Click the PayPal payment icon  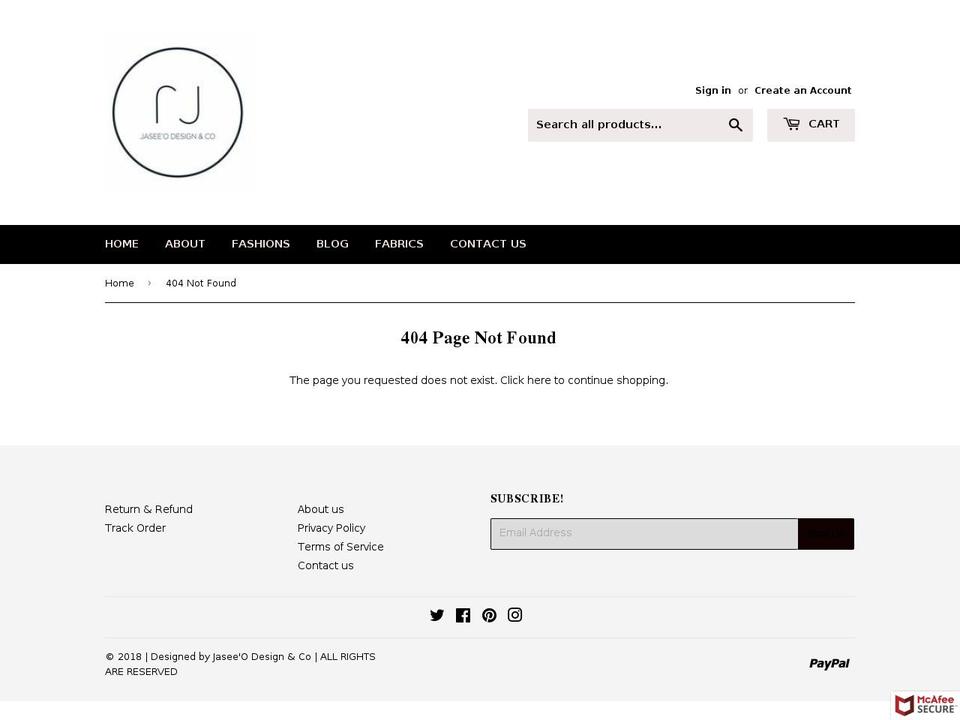click(829, 664)
